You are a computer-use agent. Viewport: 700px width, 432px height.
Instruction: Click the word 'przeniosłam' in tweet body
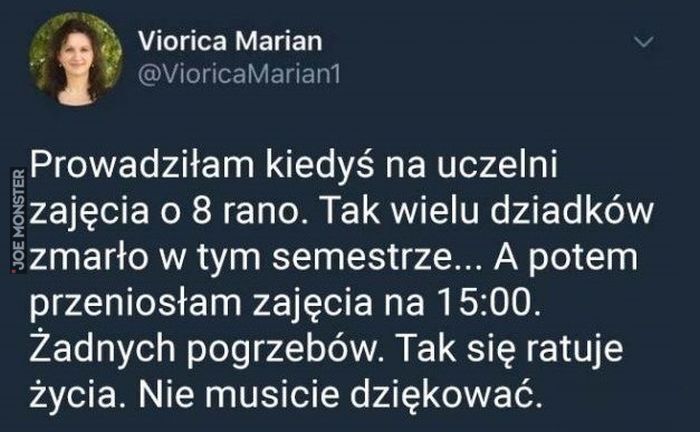click(135, 305)
